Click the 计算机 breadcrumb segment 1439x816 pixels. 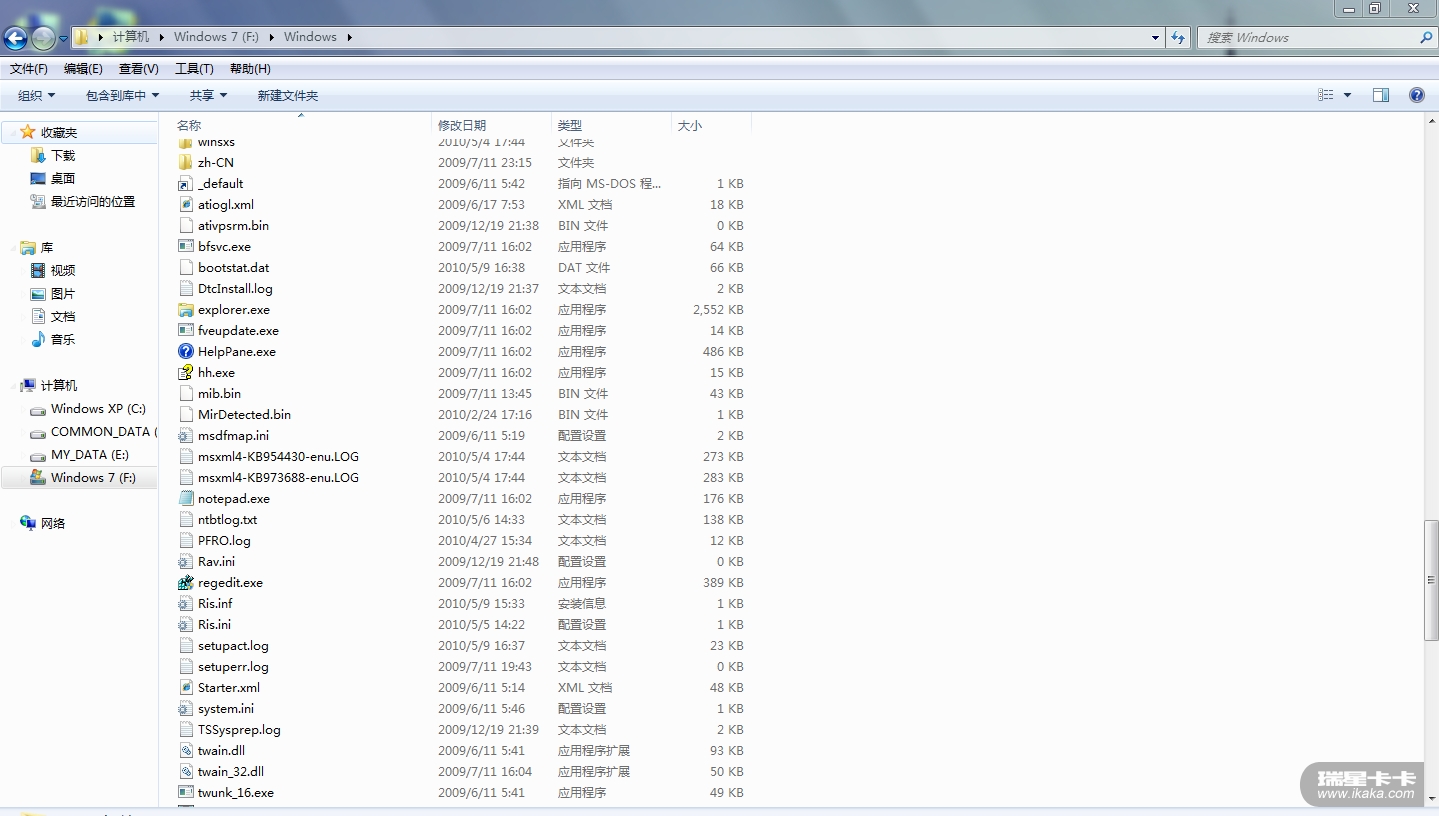[x=131, y=37]
